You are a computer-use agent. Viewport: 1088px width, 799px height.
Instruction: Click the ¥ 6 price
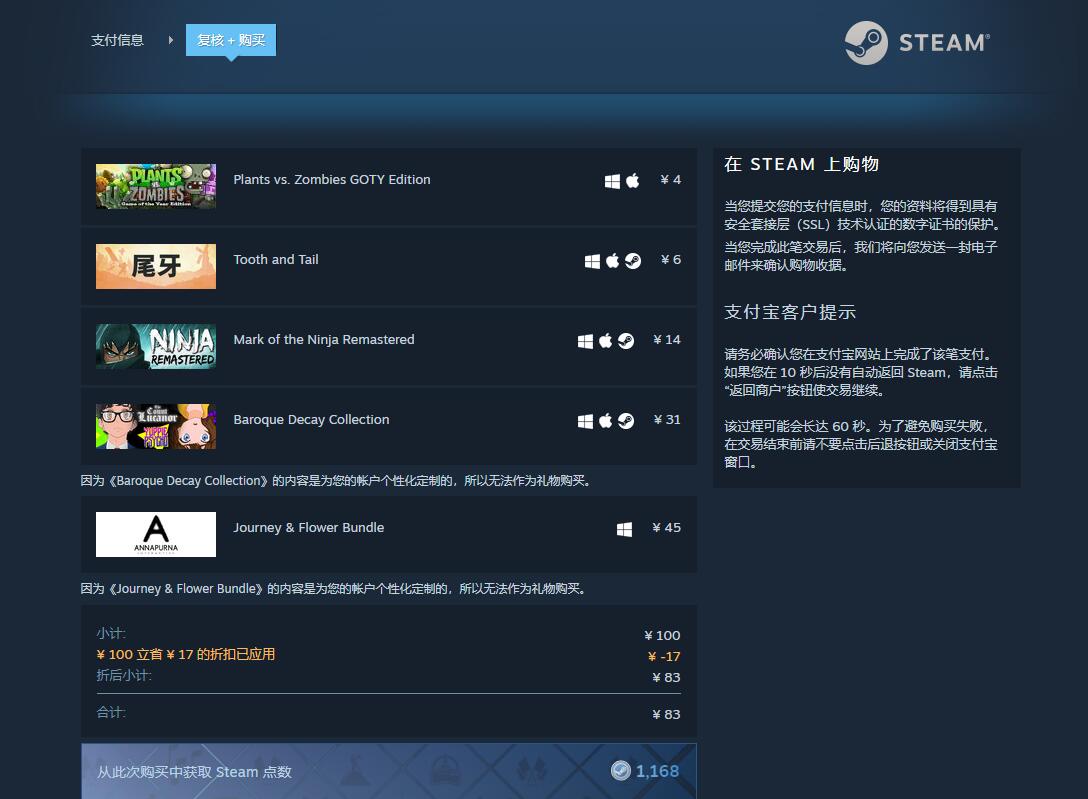(x=670, y=259)
